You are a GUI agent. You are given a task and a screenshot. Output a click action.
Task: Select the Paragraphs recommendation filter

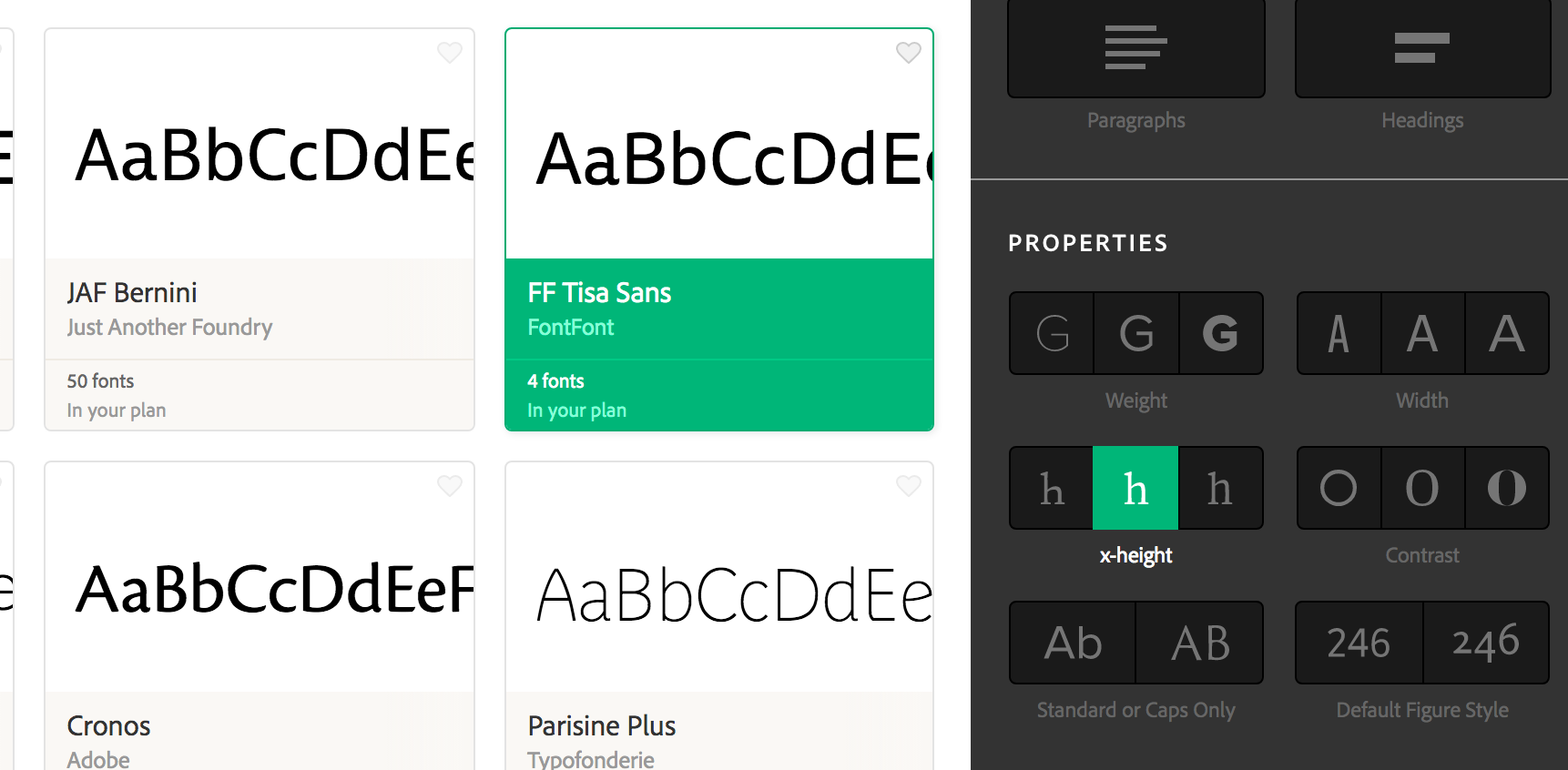pos(1136,48)
